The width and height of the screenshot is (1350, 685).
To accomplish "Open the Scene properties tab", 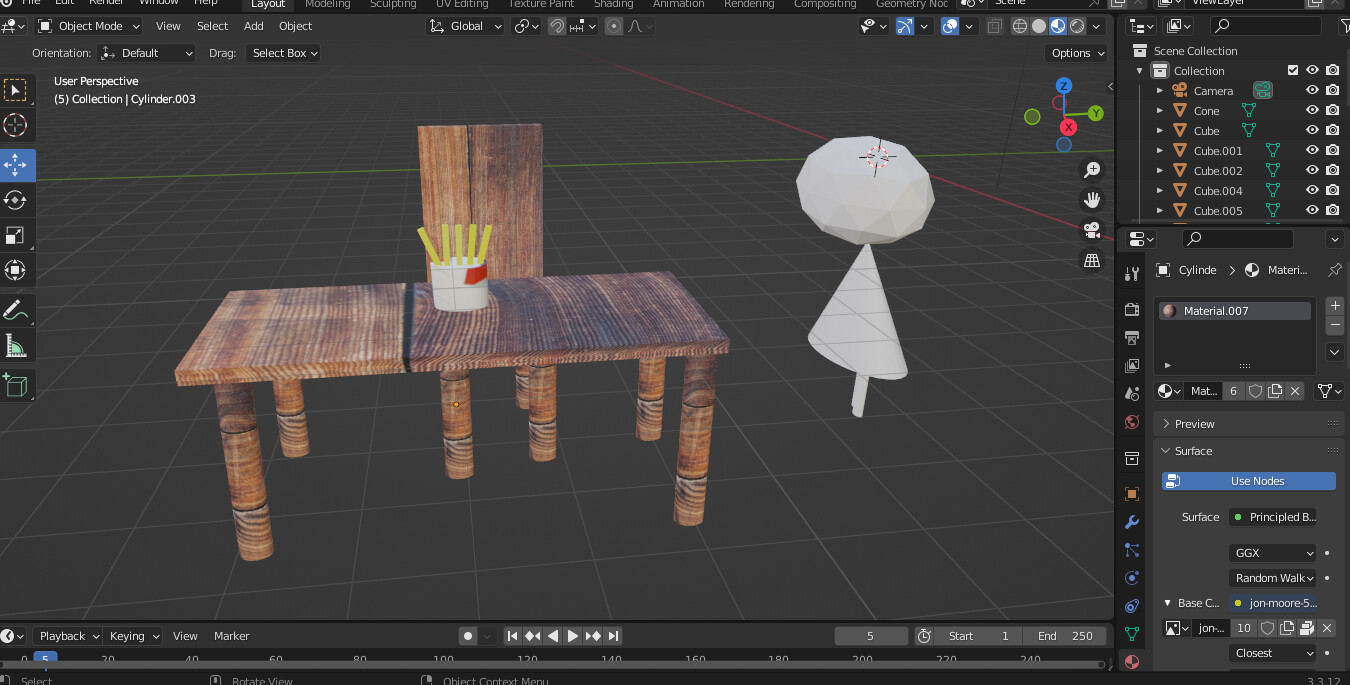I will point(1132,394).
